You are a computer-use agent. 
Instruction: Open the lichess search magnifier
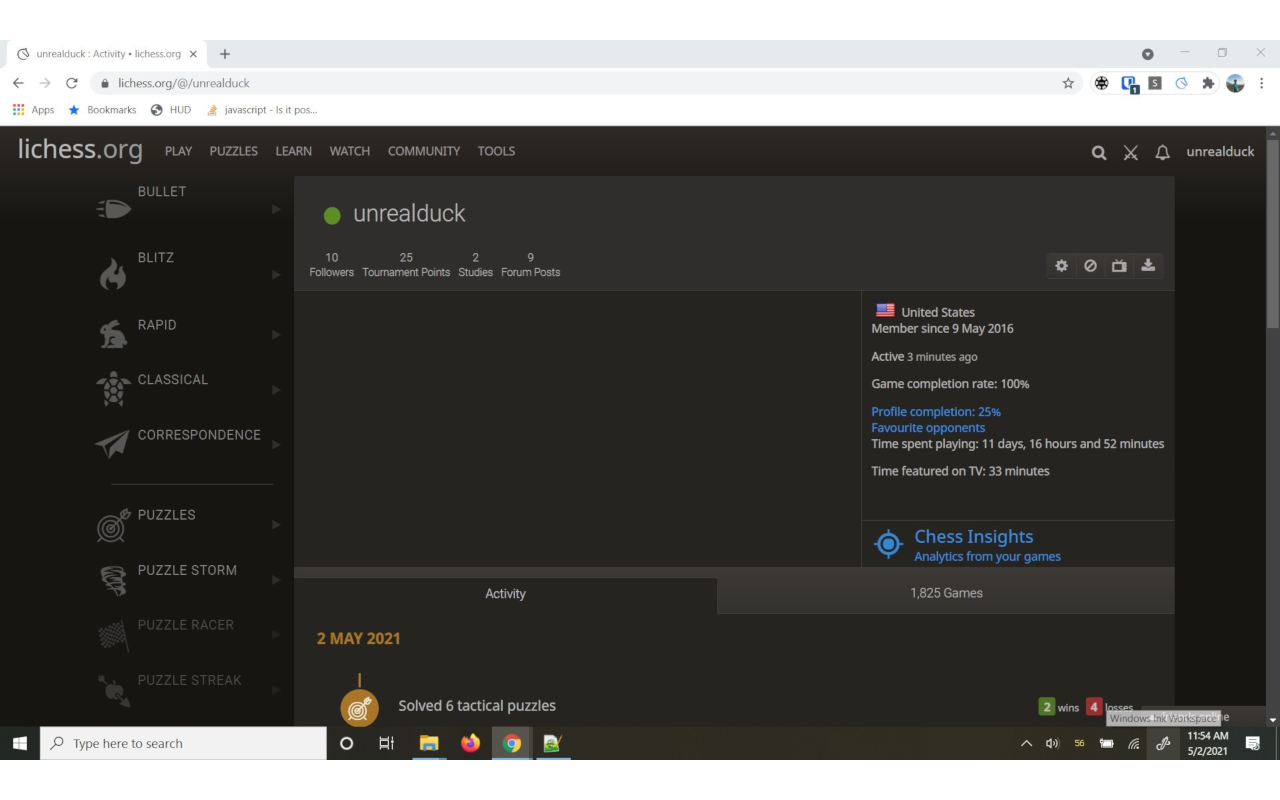[x=1099, y=152]
